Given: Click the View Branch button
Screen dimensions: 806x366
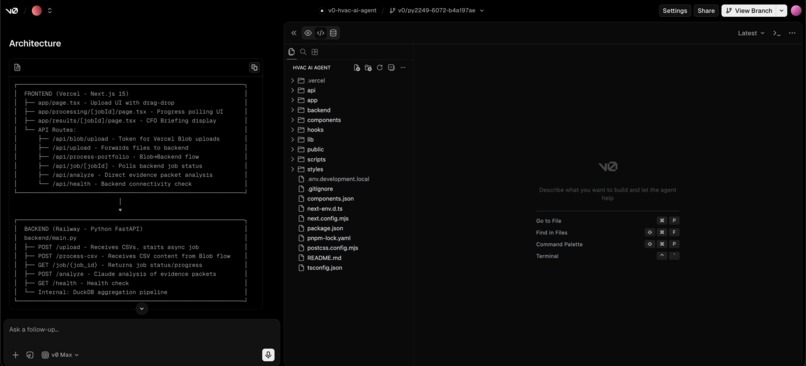Looking at the screenshot, I should 748,10.
